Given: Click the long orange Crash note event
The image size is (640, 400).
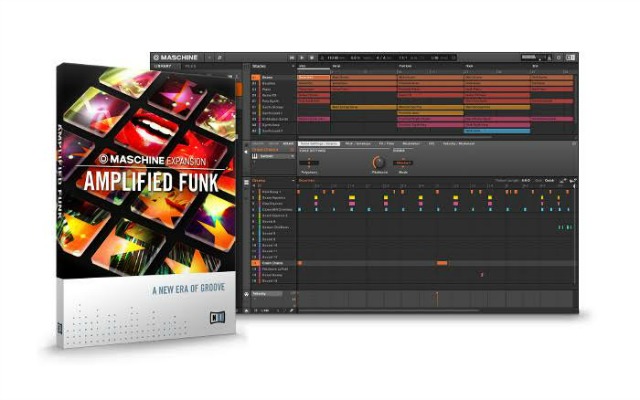Looking at the screenshot, I should coord(442,263).
